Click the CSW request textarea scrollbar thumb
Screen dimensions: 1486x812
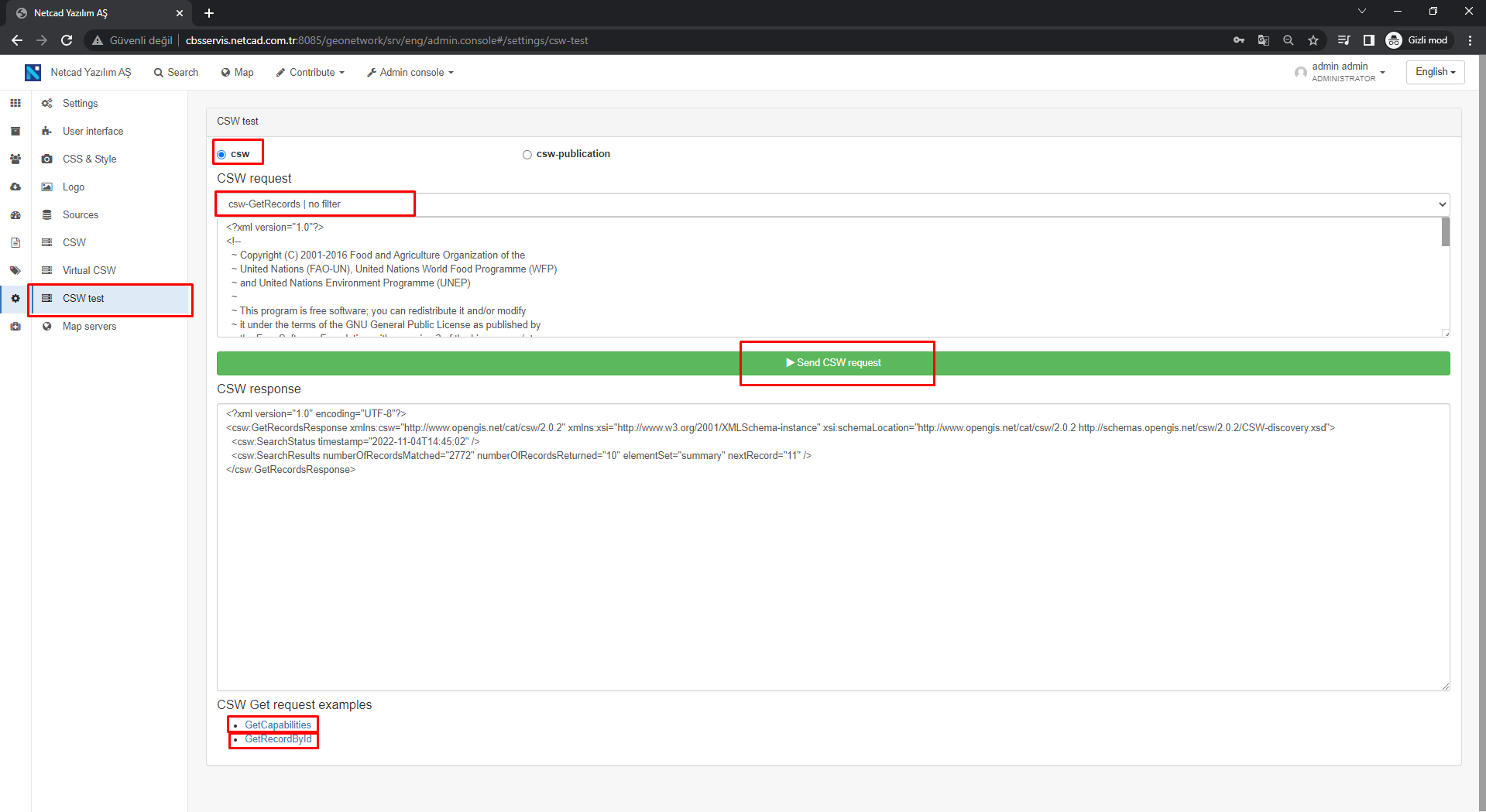pyautogui.click(x=1446, y=232)
